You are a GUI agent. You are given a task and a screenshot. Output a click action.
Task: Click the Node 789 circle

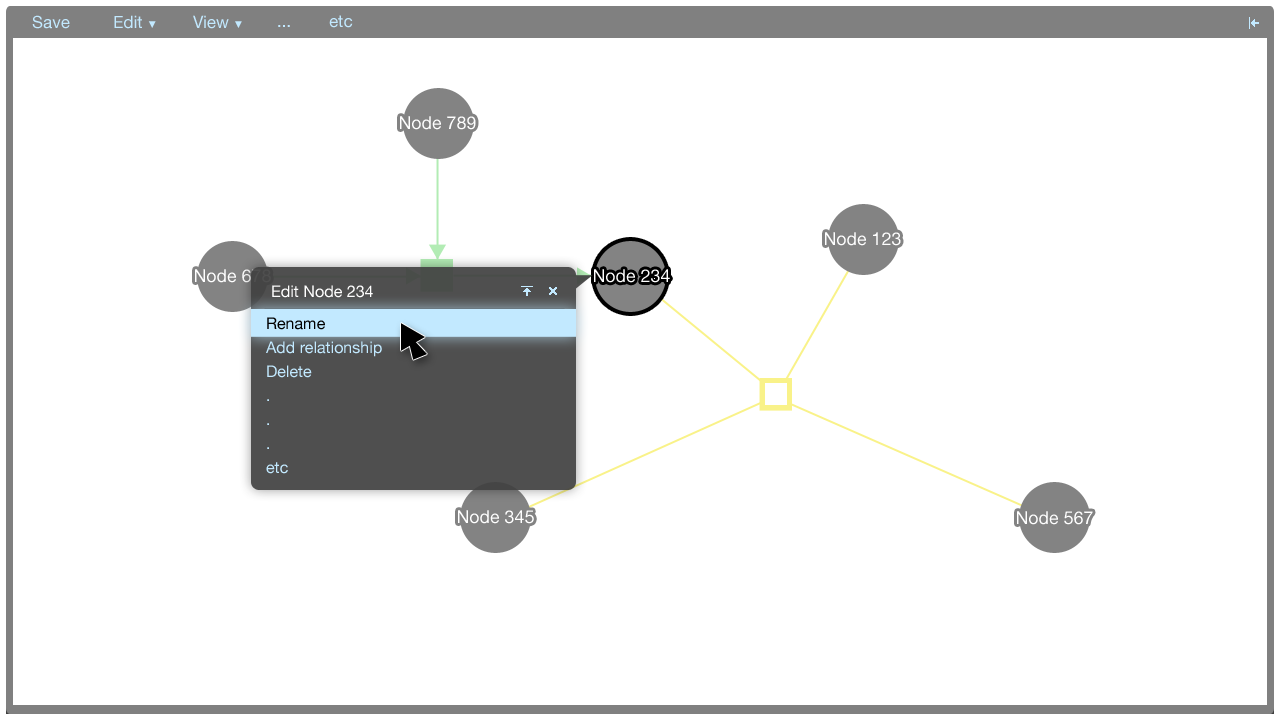[437, 123]
